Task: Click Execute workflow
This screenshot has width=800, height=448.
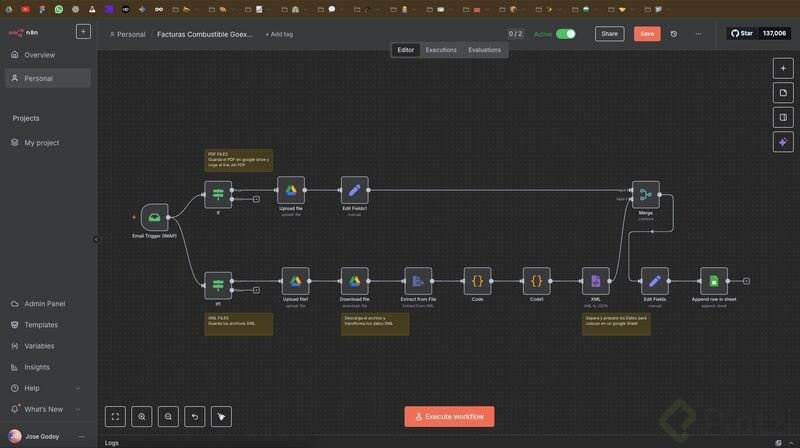Action: pyautogui.click(x=449, y=417)
